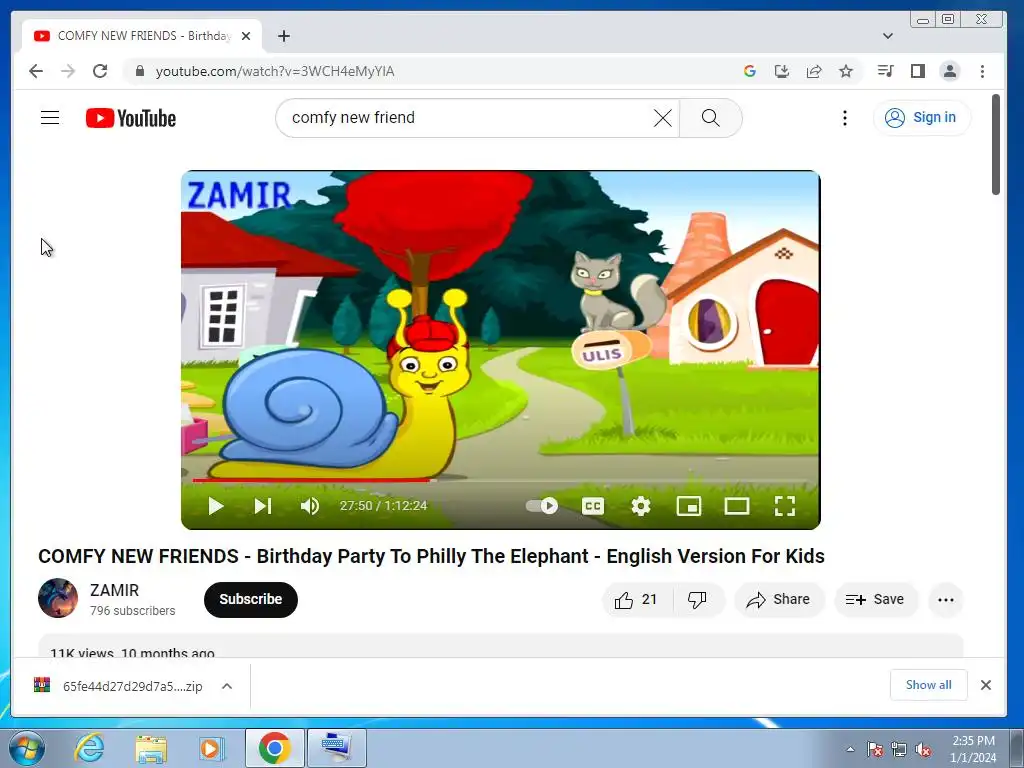
Task: Select the COMFY NEW FRIENDS tab
Action: click(x=142, y=36)
